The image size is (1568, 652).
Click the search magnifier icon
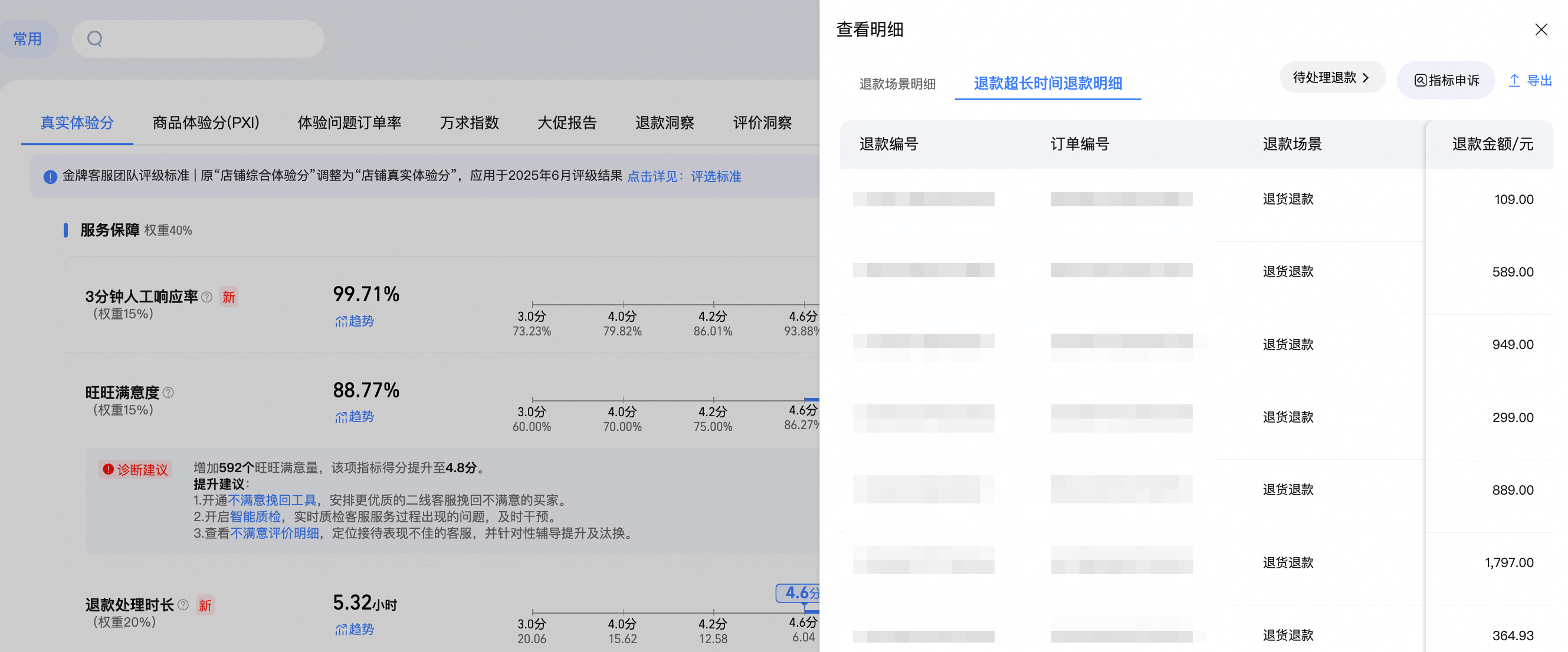click(94, 39)
